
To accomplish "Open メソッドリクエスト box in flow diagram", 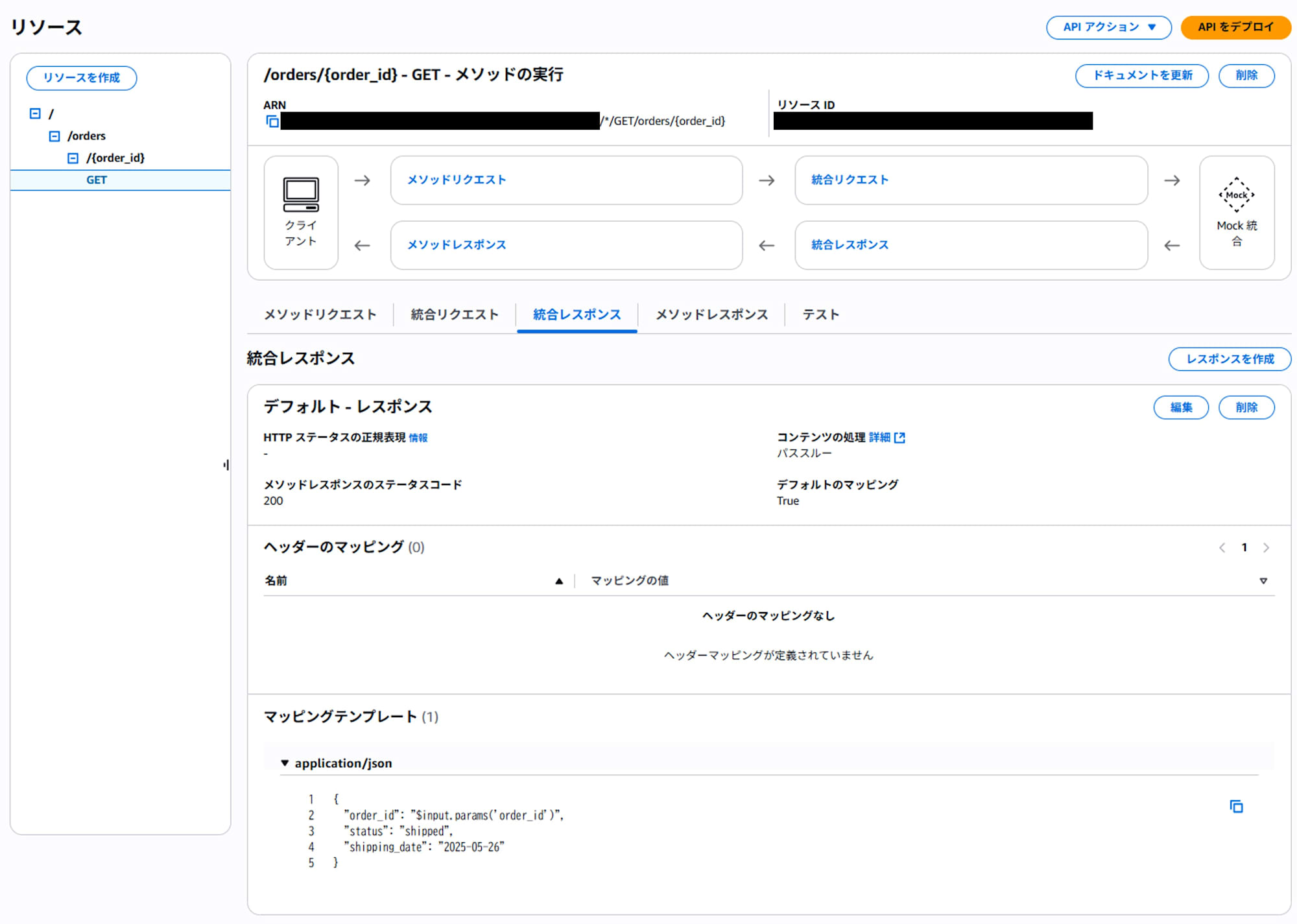I will (x=566, y=180).
